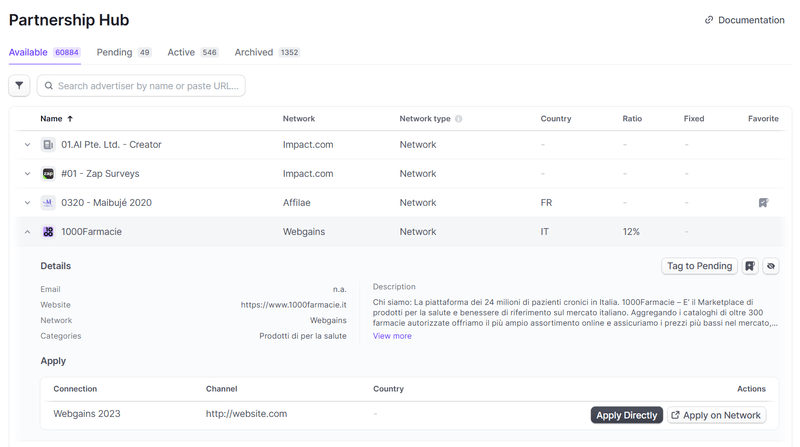Click the Affilae network cell
Viewport: 800px width, 447px height.
pos(296,203)
